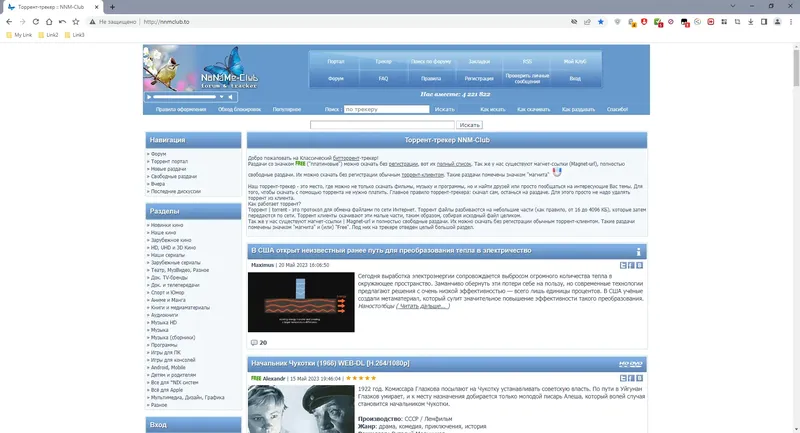Click the play button on the header audio player

(149, 97)
